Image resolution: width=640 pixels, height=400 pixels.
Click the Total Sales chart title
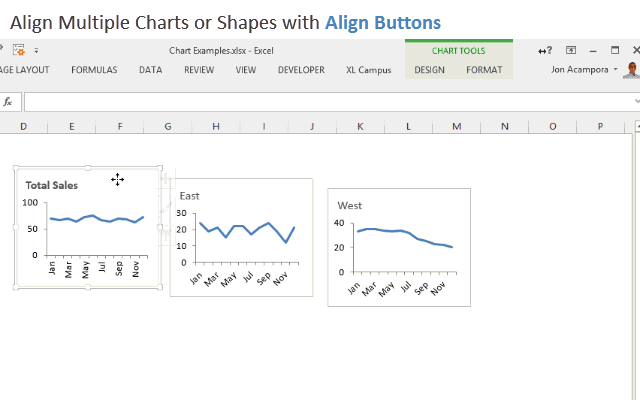(52, 185)
